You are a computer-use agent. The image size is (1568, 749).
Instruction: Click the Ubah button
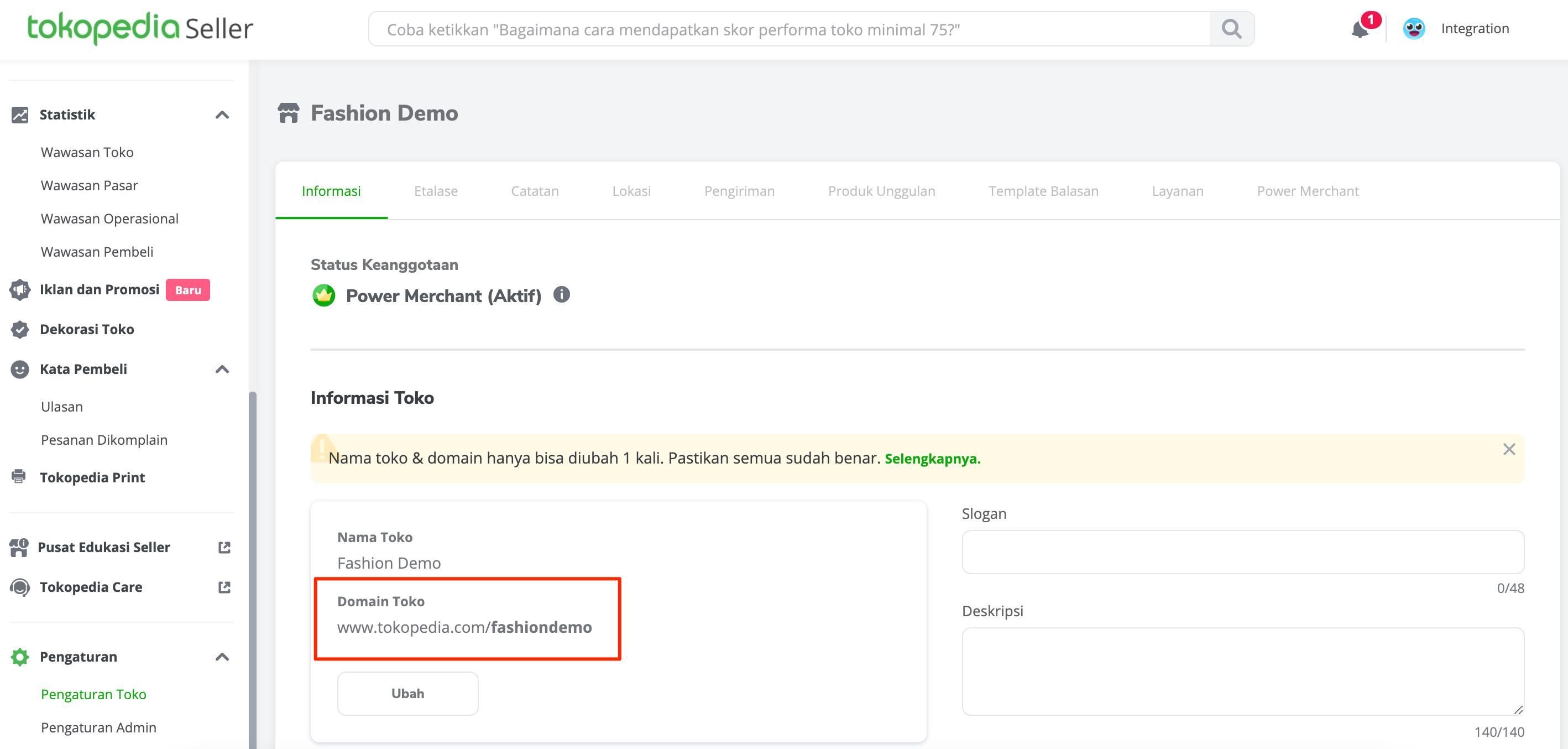[x=407, y=693]
